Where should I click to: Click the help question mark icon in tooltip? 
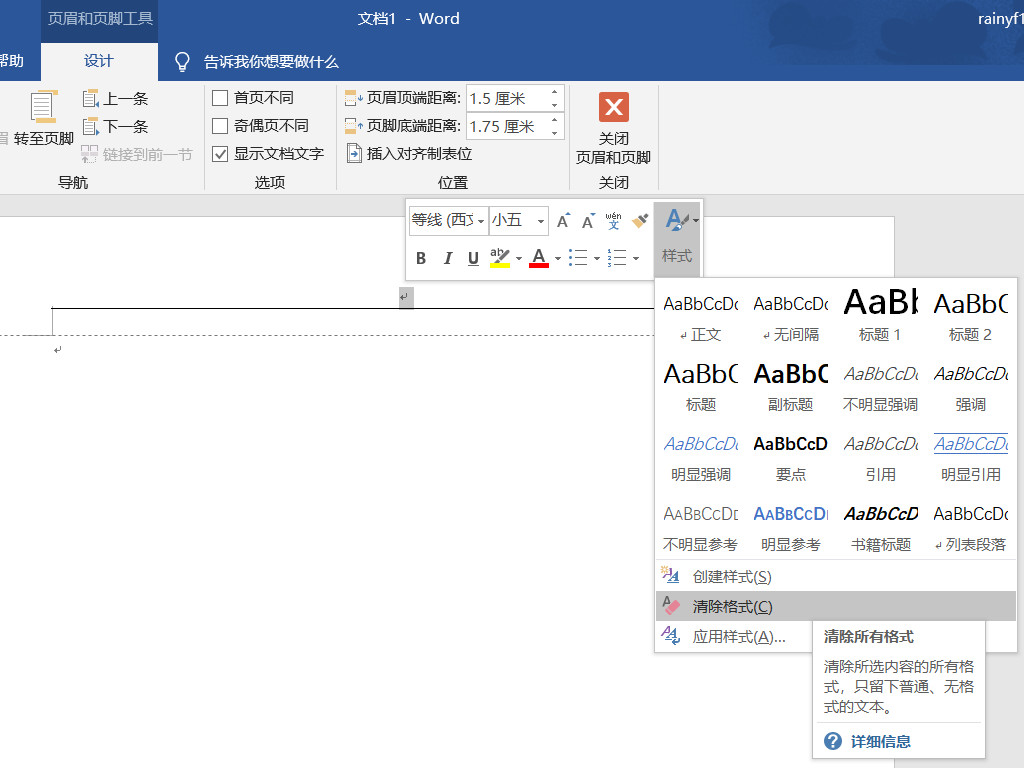tap(833, 741)
